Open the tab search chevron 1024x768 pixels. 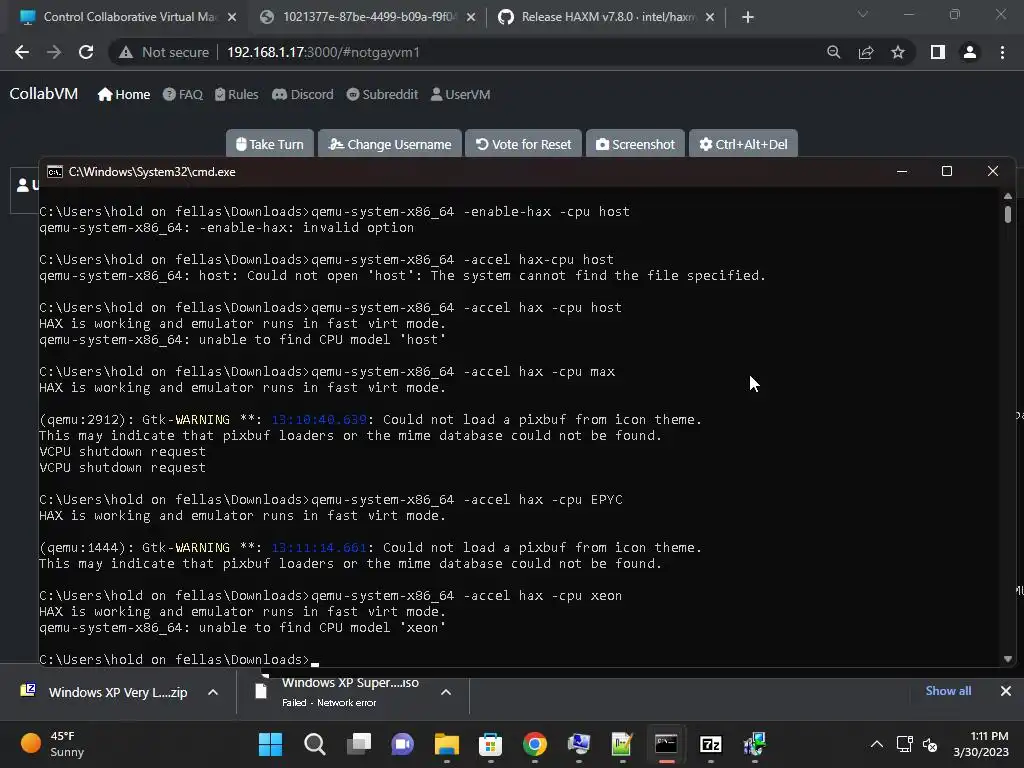863,14
